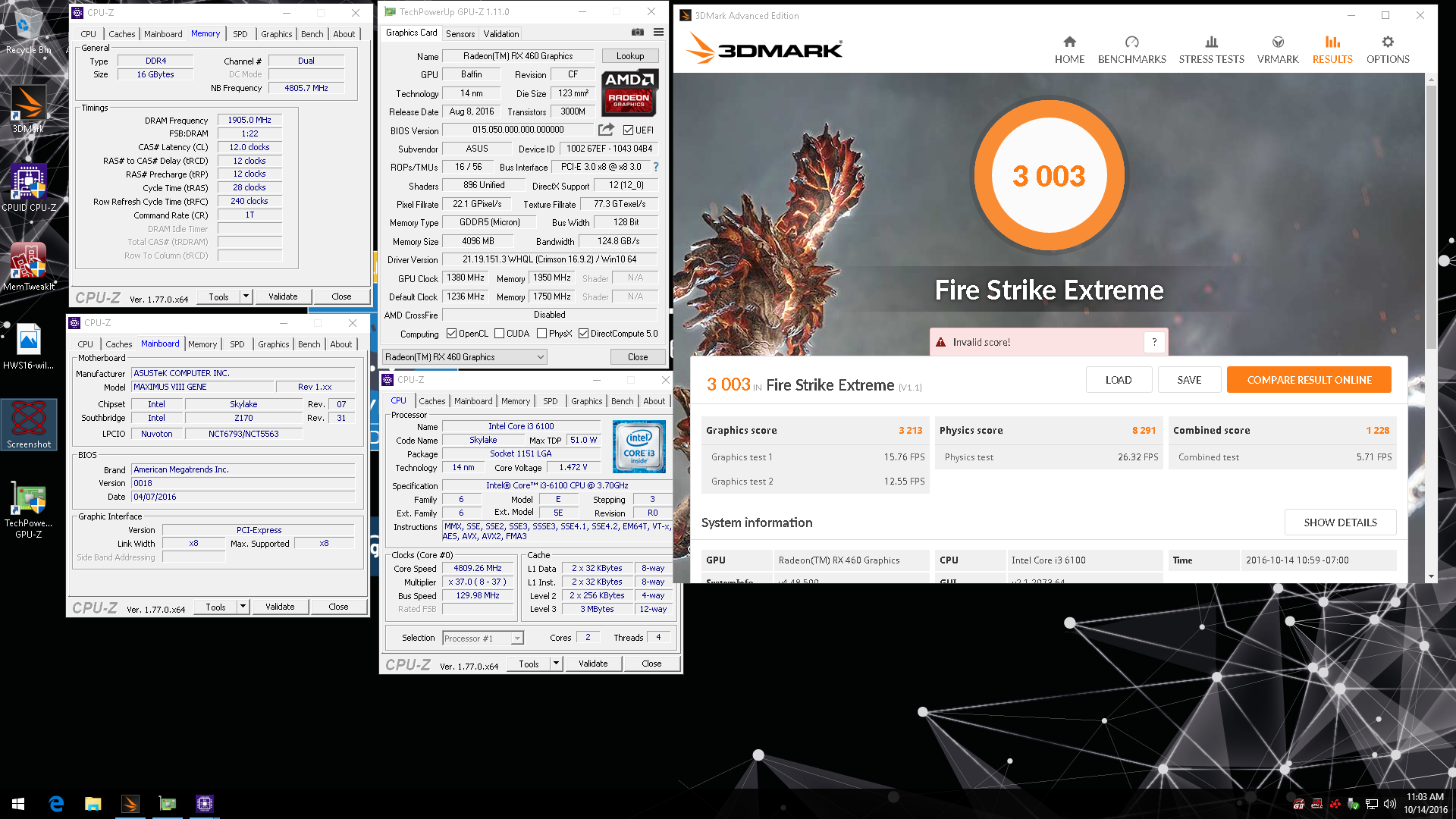Click the 3DMark vertical scrollbar thumb

pos(1431,216)
